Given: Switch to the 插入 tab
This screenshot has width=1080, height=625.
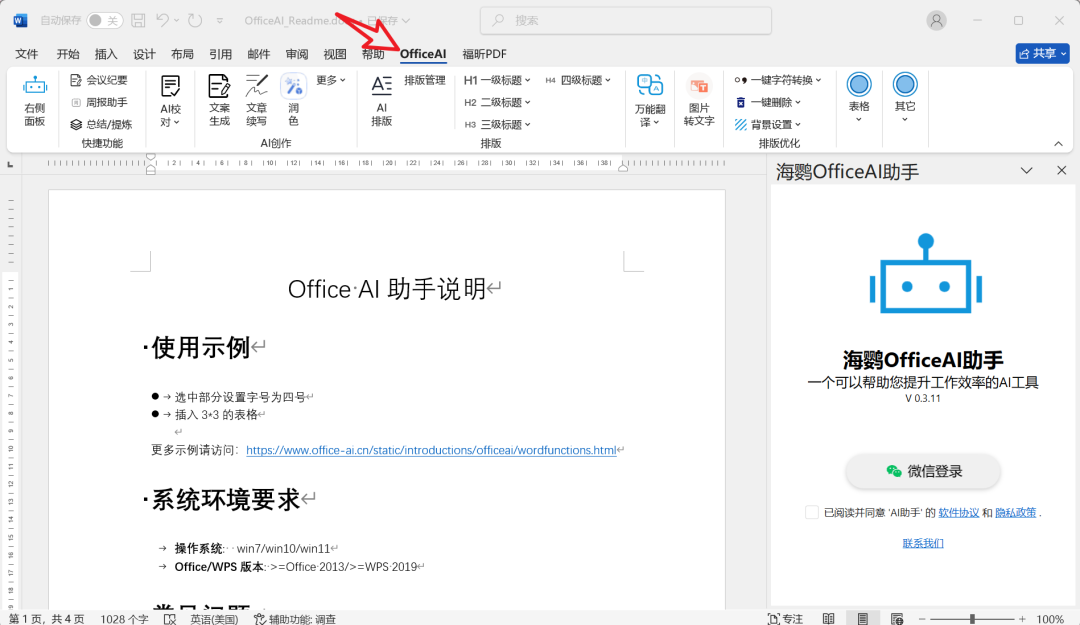Looking at the screenshot, I should (x=106, y=54).
